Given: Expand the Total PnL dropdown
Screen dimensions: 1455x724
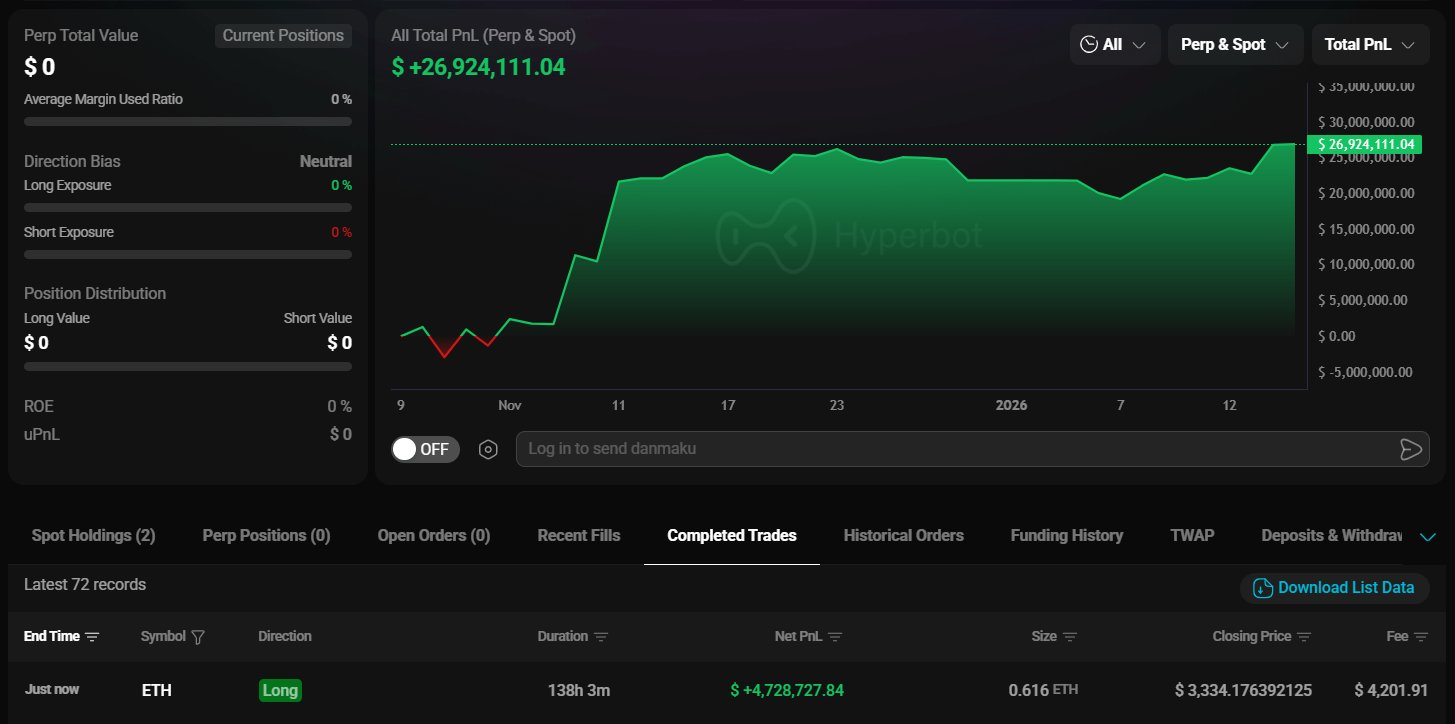Looking at the screenshot, I should (x=1369, y=45).
